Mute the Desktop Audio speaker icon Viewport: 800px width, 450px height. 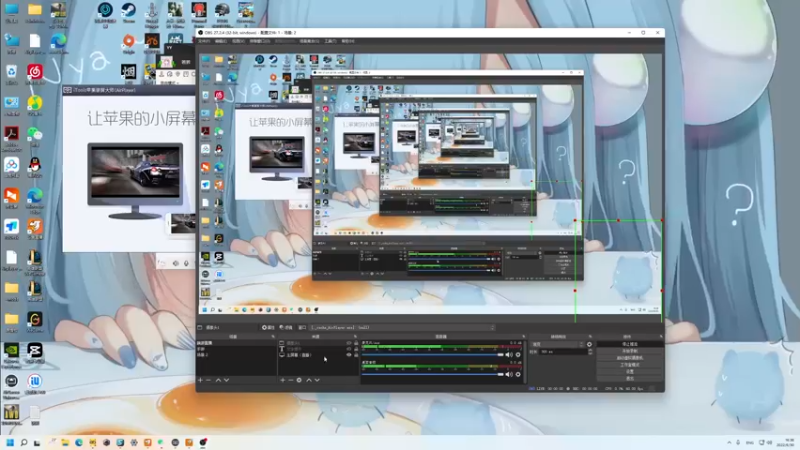click(x=509, y=374)
